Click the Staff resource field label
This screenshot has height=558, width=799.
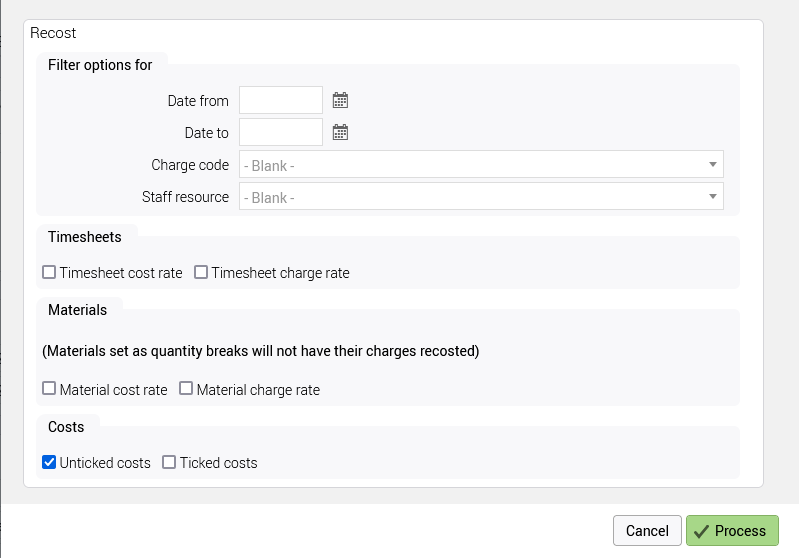pyautogui.click(x=185, y=197)
